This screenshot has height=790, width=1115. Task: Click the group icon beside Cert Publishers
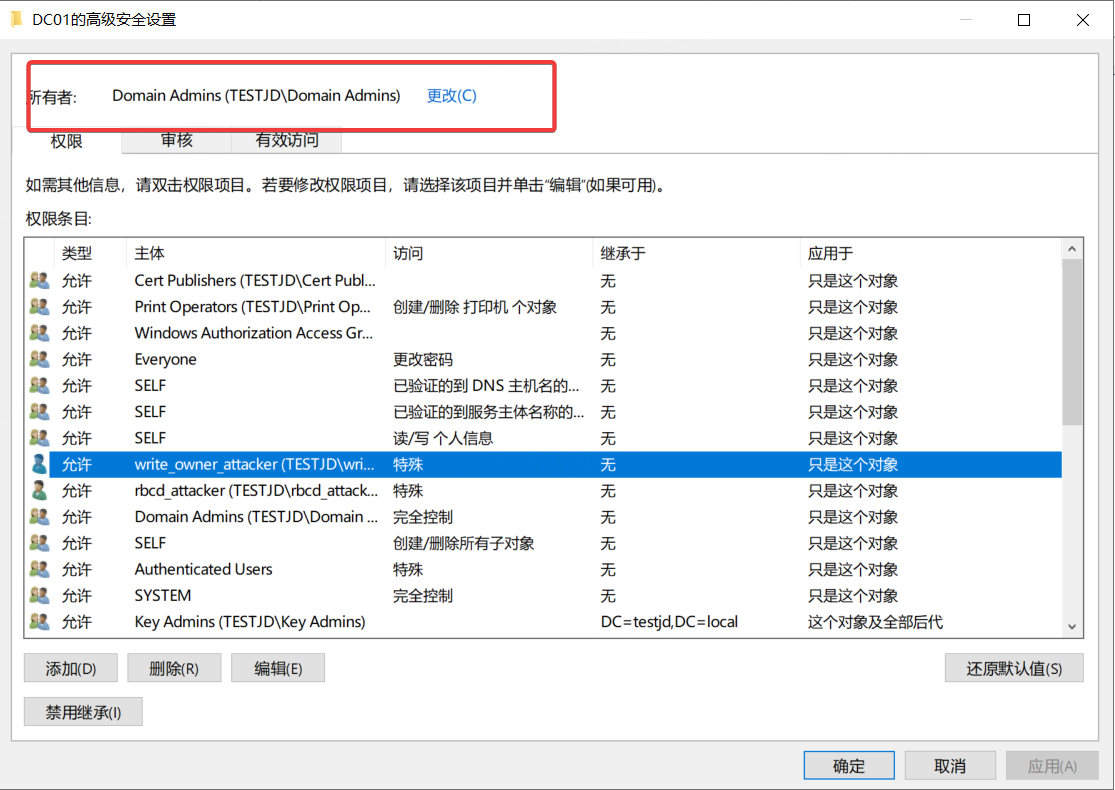(39, 280)
